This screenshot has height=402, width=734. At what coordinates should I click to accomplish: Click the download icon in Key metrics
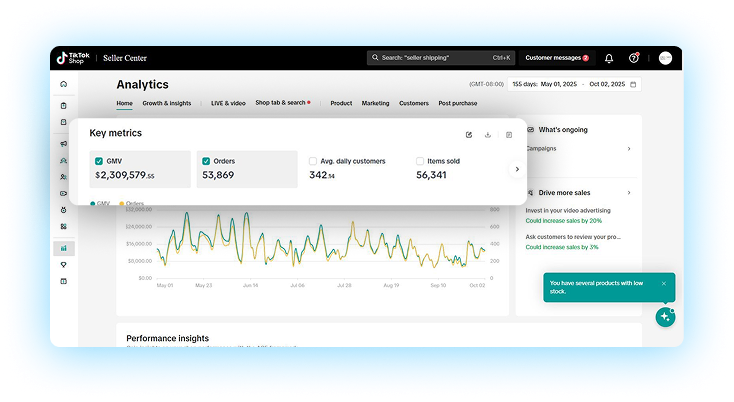pyautogui.click(x=488, y=134)
